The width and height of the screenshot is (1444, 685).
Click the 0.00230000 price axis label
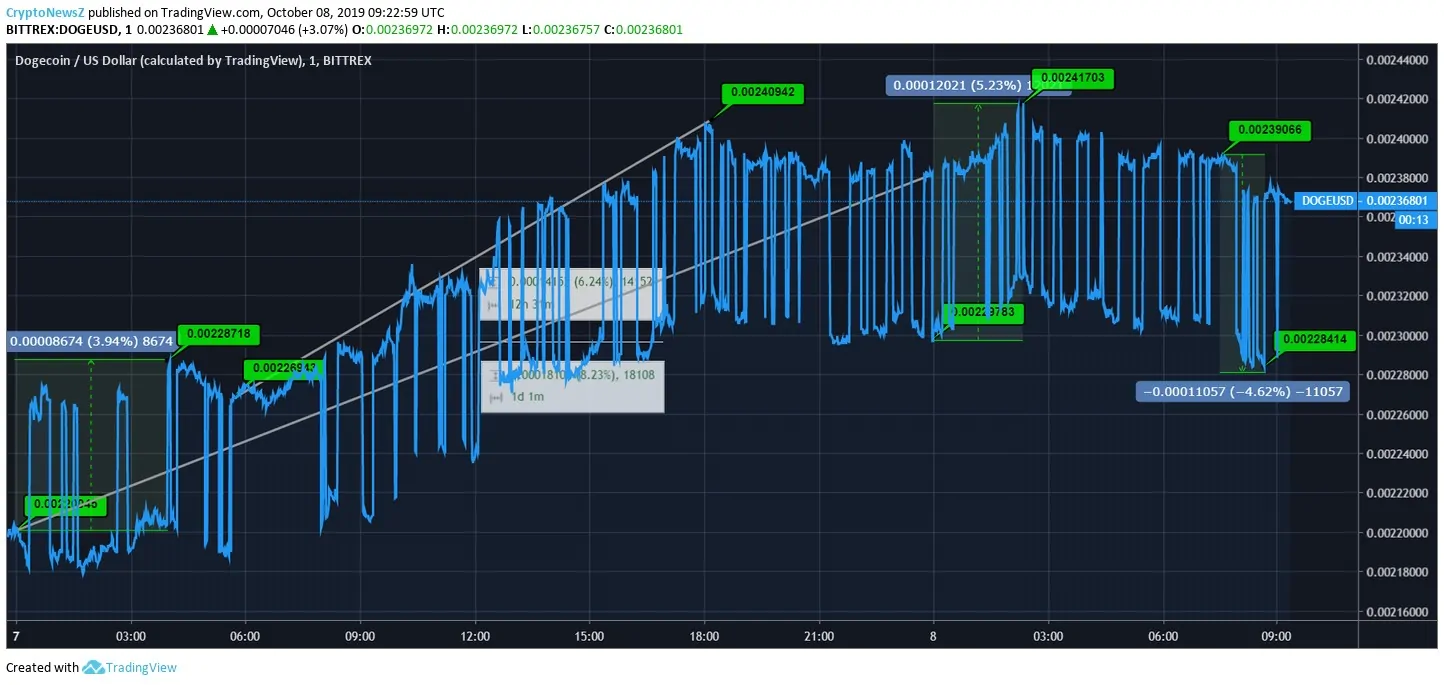coord(1395,336)
